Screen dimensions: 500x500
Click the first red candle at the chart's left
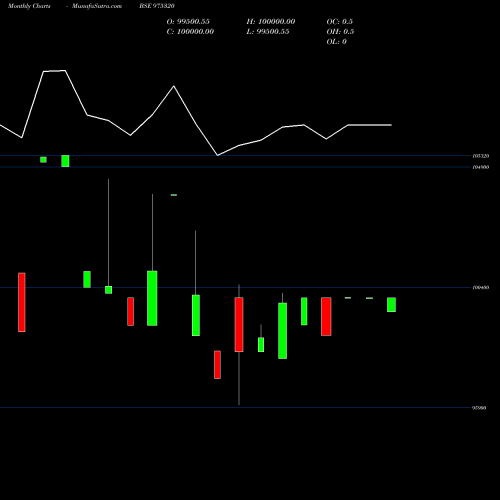tap(22, 302)
